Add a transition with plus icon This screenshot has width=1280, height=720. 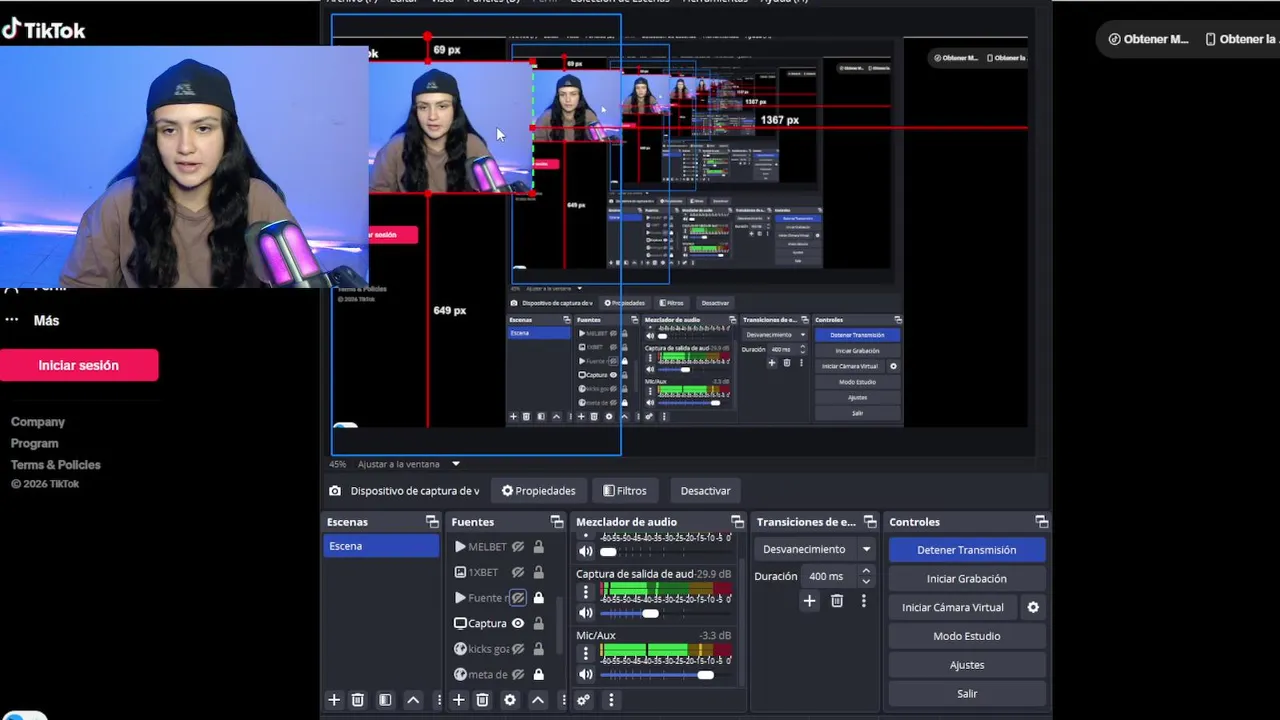pyautogui.click(x=810, y=601)
